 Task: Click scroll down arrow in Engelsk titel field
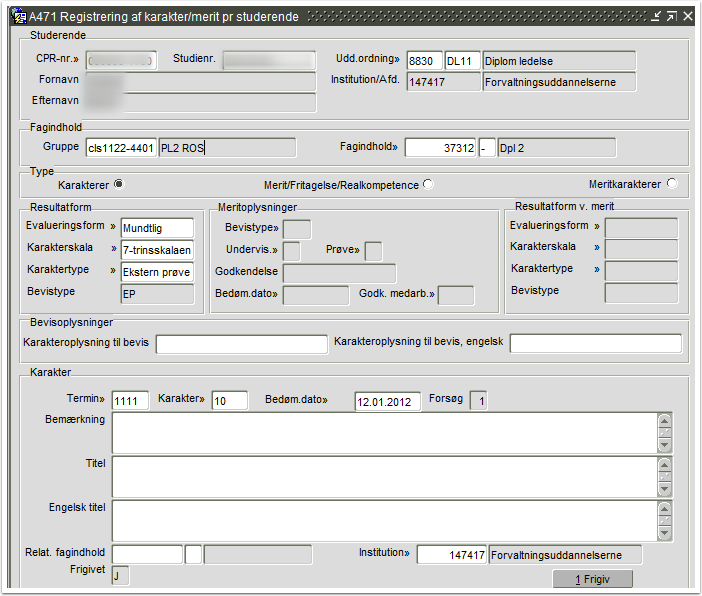point(665,533)
